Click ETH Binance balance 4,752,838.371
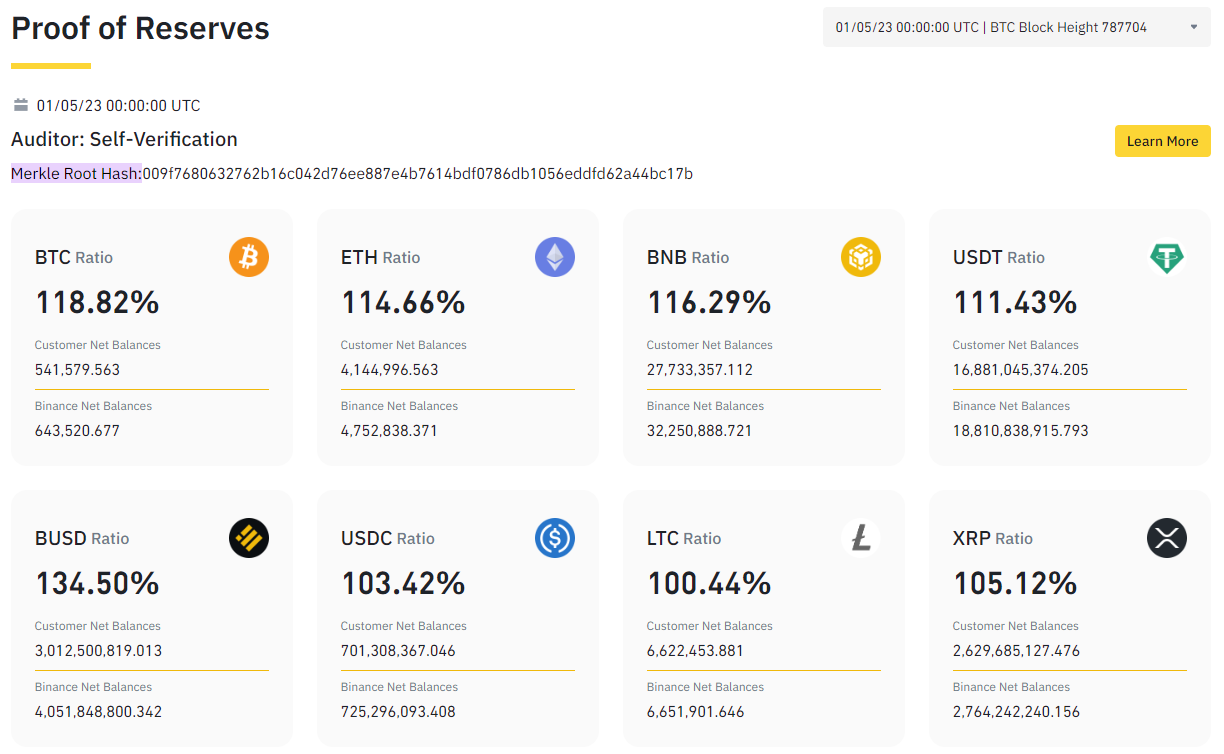 click(x=389, y=431)
